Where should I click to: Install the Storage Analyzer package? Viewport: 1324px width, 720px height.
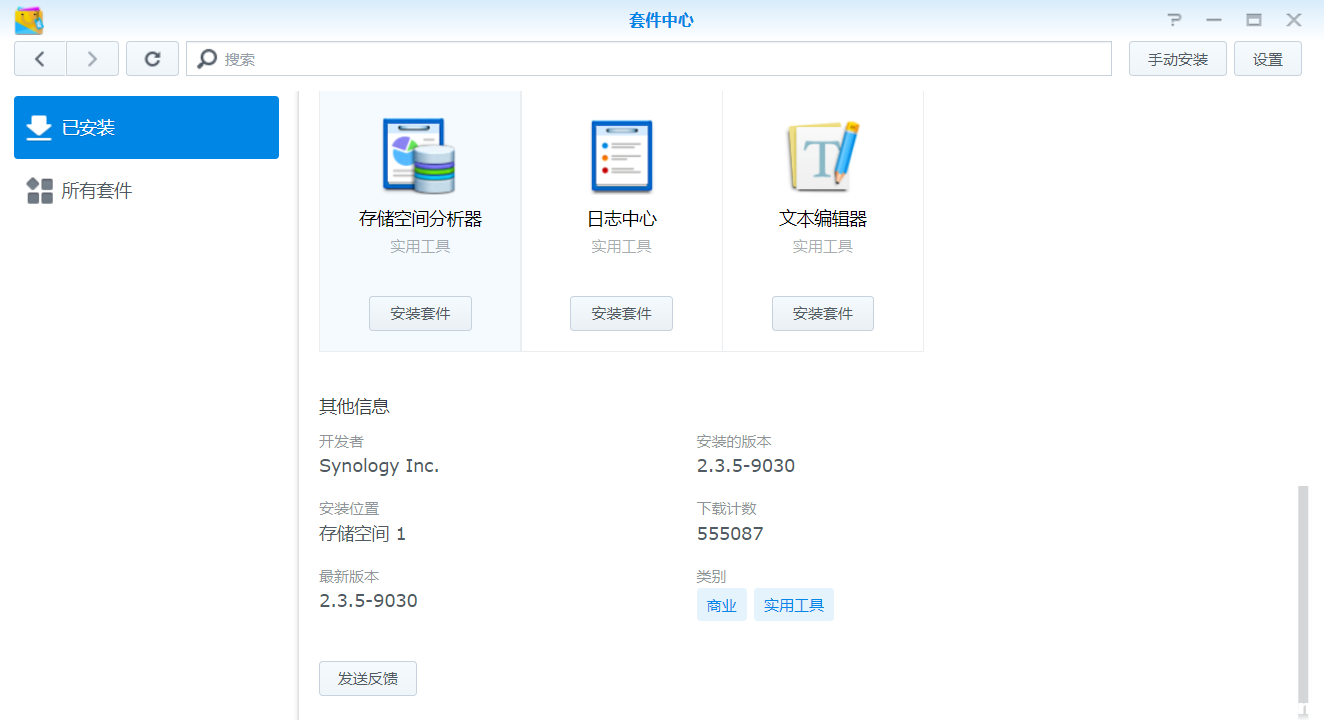point(420,314)
